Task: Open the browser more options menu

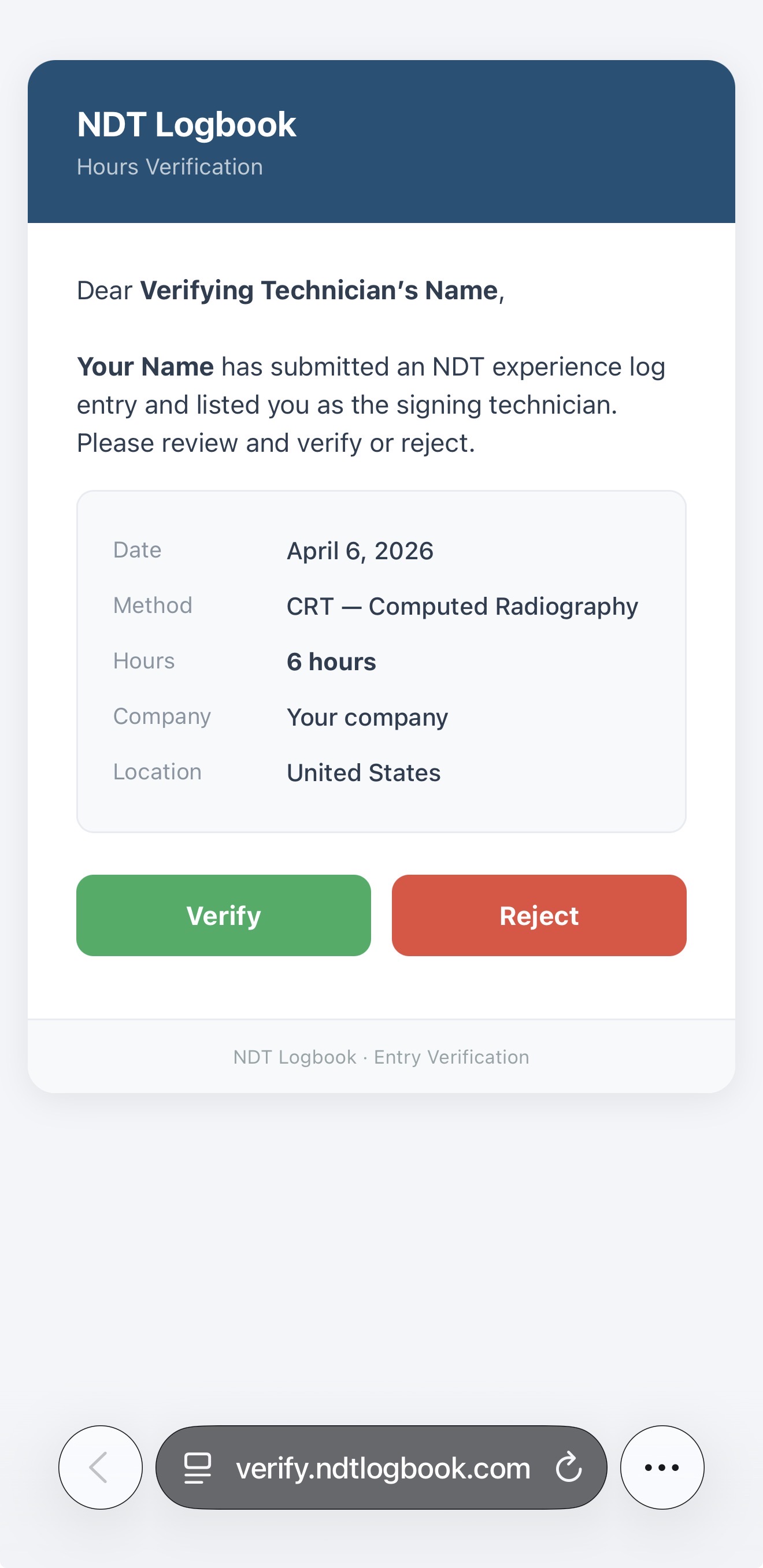Action: point(661,1467)
